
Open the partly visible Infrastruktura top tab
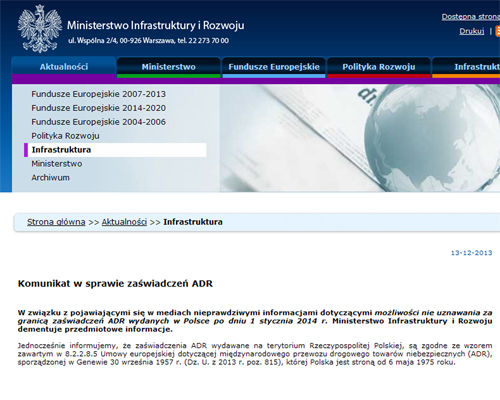pyautogui.click(x=466, y=67)
